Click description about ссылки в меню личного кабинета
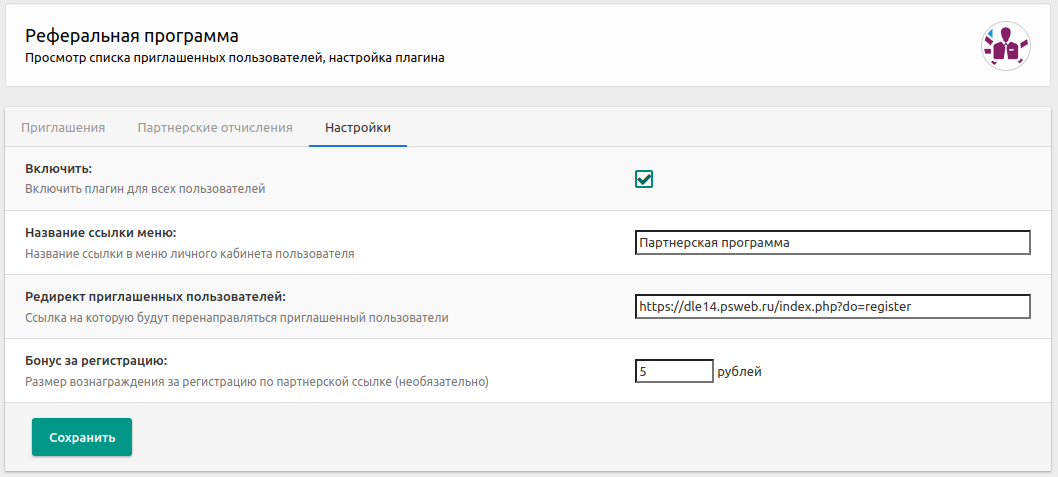The image size is (1058, 477). (x=189, y=254)
